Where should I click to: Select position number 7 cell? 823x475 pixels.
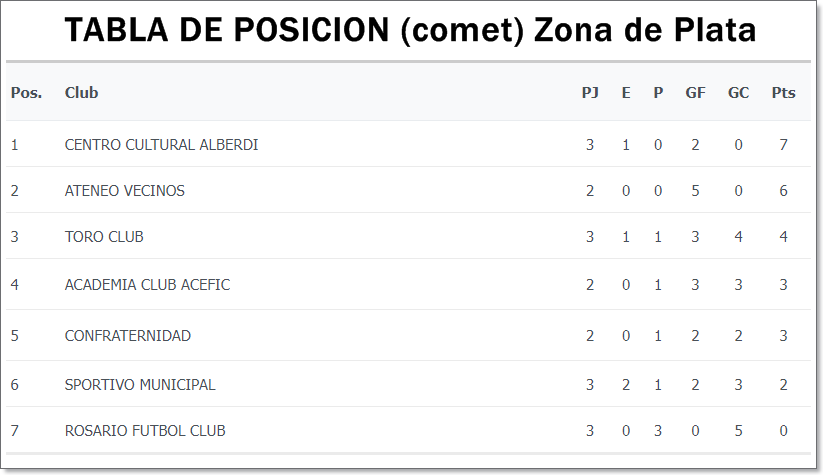click(x=15, y=431)
